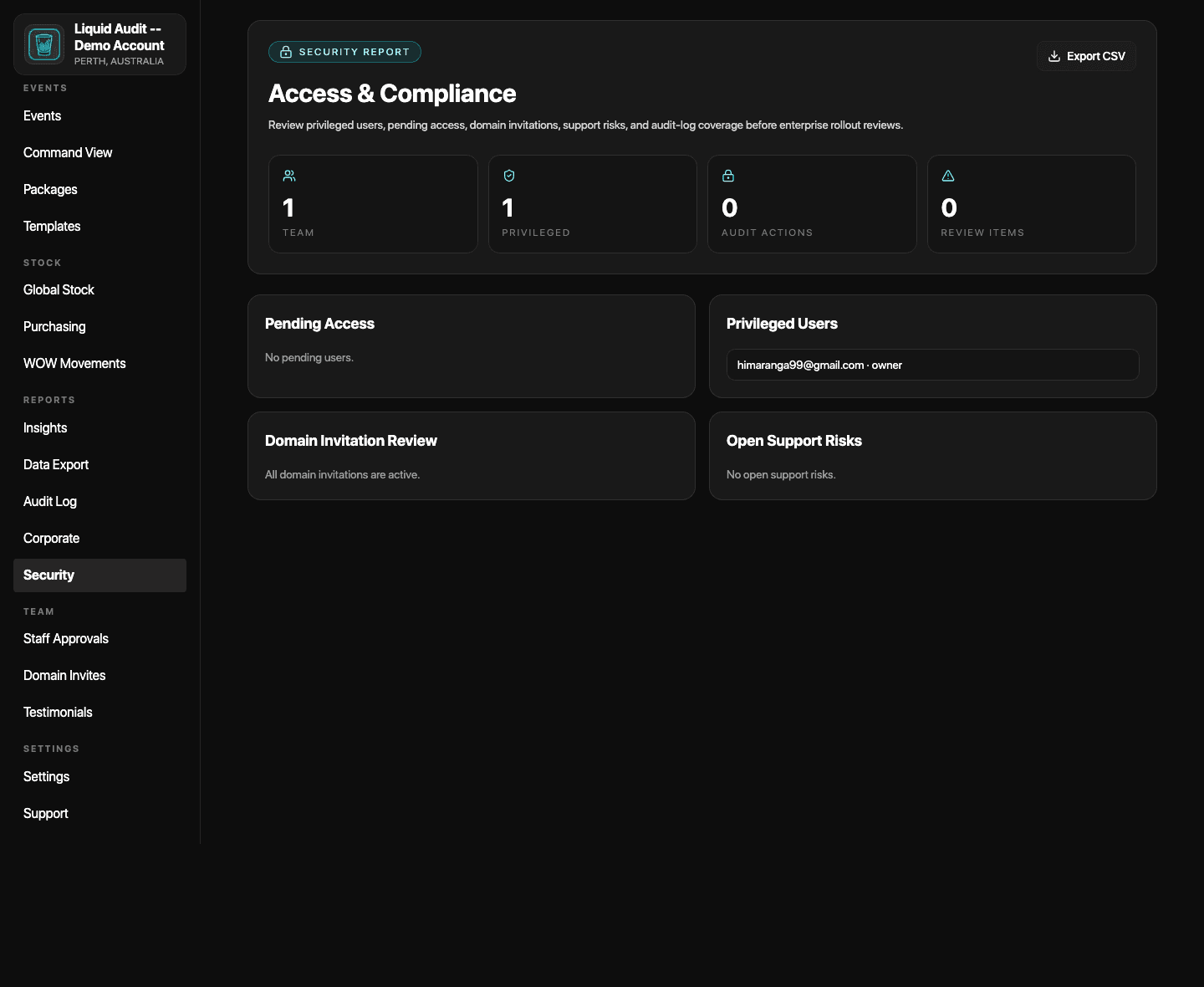The height and width of the screenshot is (987, 1204).
Task: Click the lock icon above Audit Actions
Action: tap(728, 176)
